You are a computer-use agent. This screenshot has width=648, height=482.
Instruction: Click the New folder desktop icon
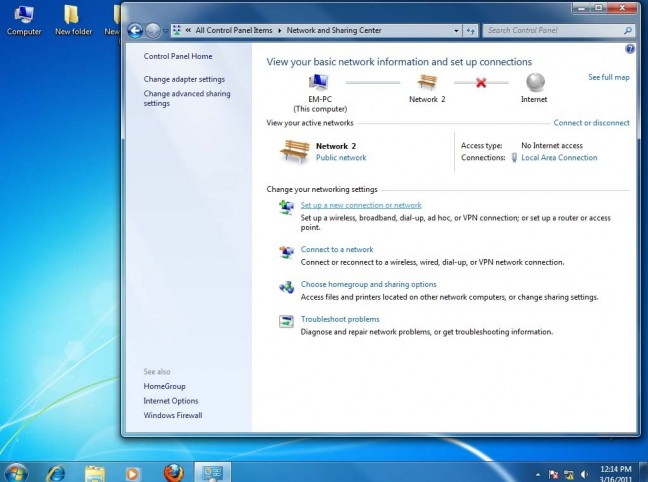(73, 20)
